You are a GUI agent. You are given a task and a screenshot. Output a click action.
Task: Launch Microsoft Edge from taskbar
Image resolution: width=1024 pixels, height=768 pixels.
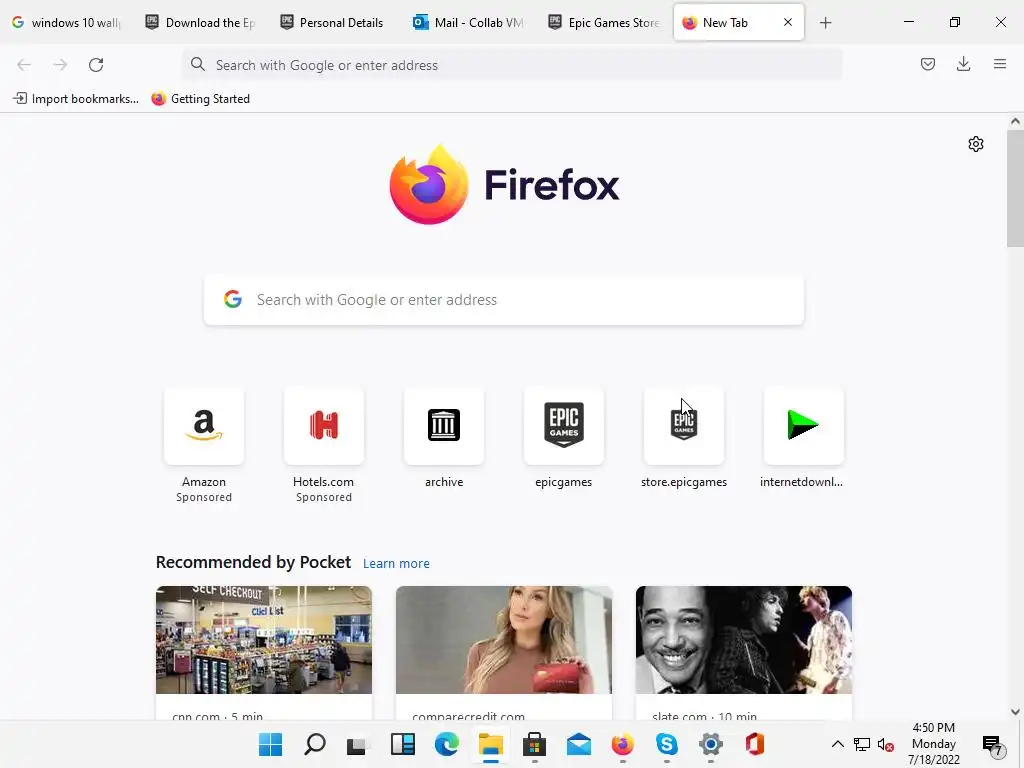point(447,744)
